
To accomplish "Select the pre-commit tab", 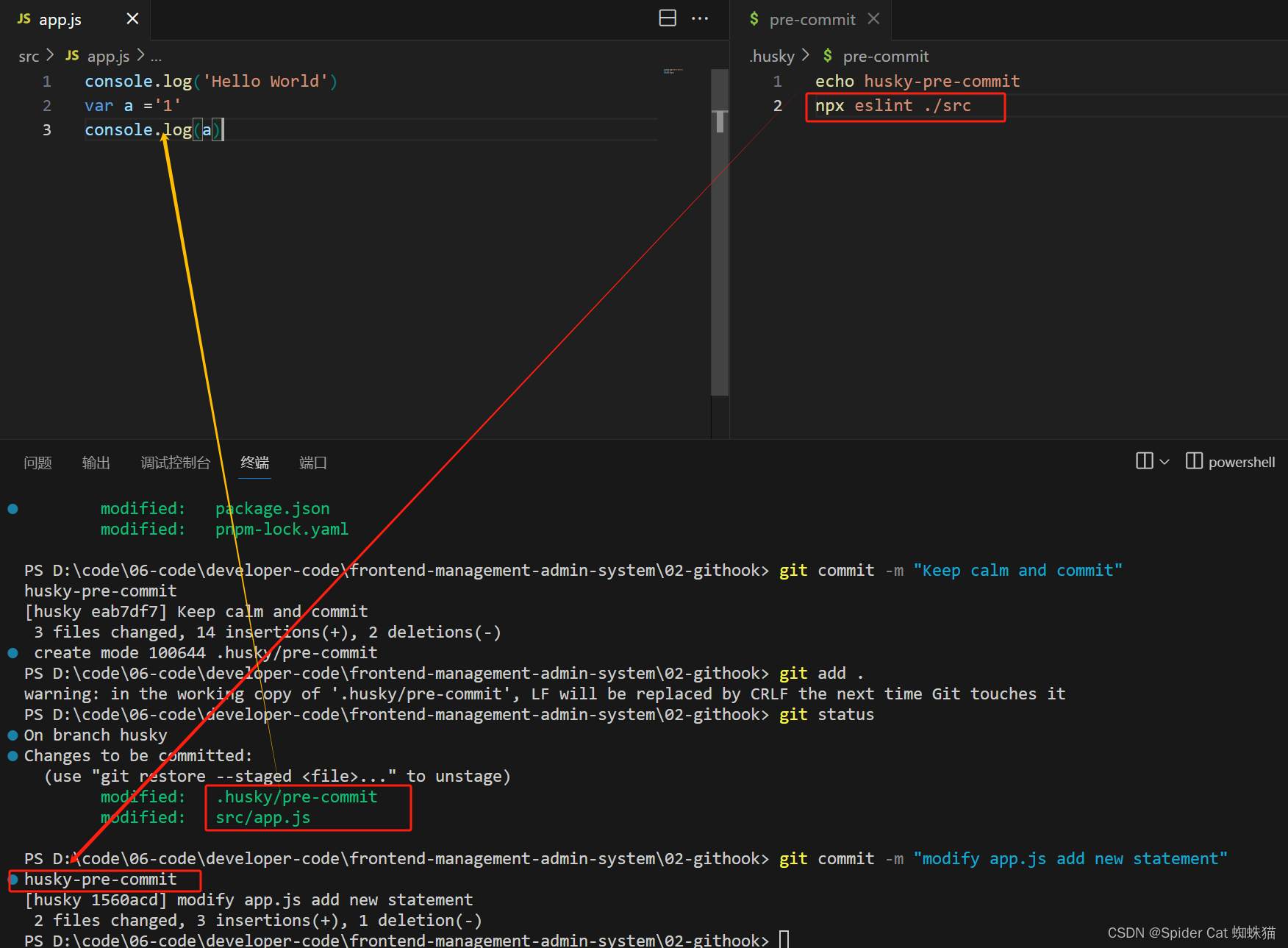I will coord(812,19).
